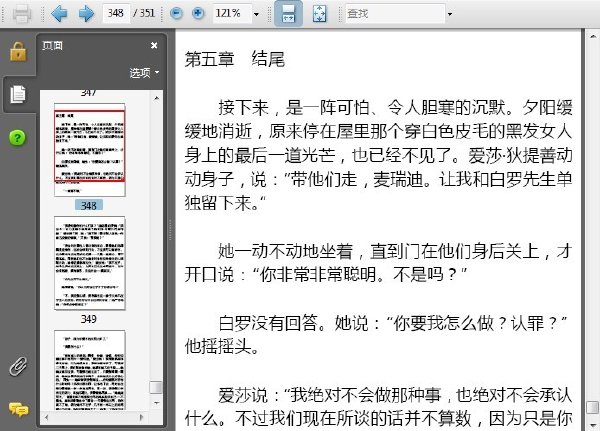Open the comments panel speech bubble icon
This screenshot has width=600, height=431.
(x=18, y=410)
